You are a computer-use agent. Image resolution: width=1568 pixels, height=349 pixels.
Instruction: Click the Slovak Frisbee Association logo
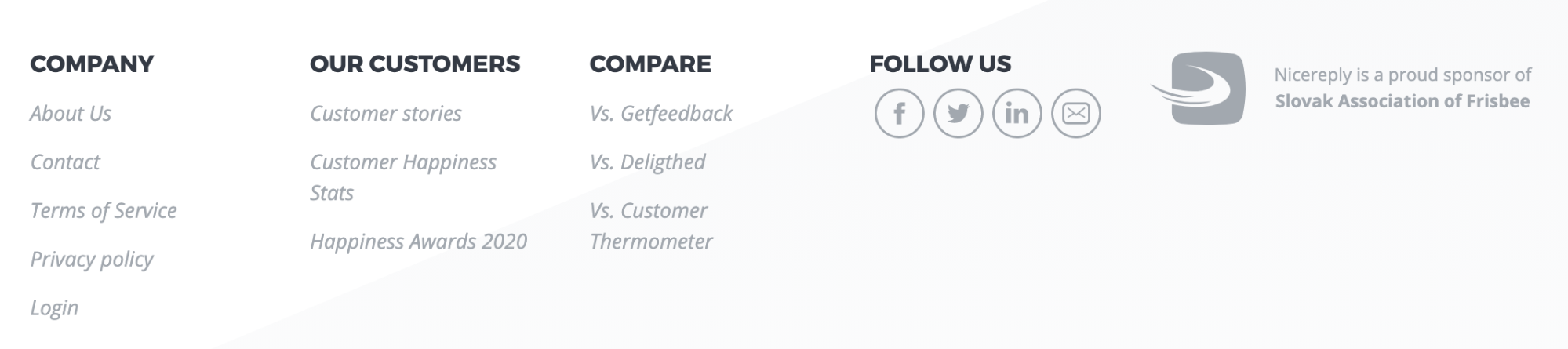click(x=1198, y=88)
